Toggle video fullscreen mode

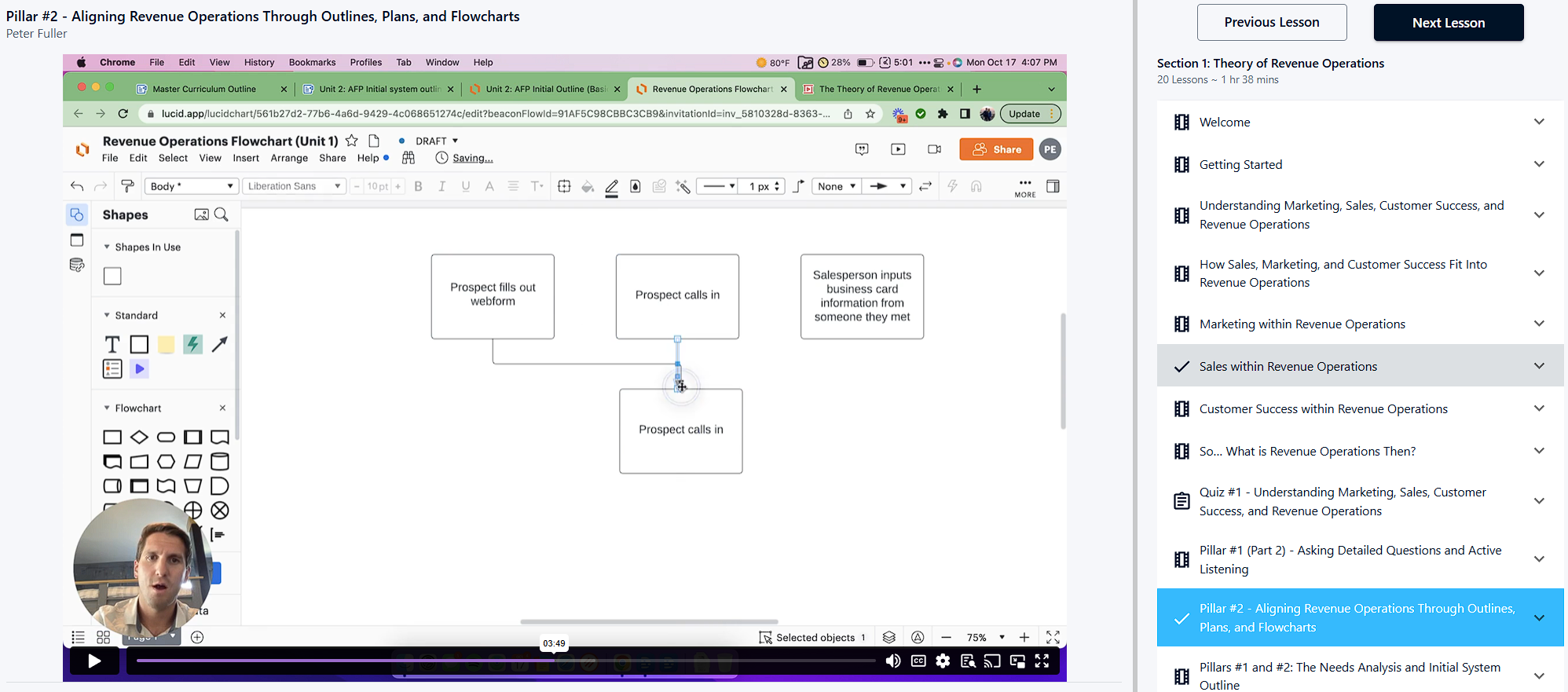point(1042,661)
